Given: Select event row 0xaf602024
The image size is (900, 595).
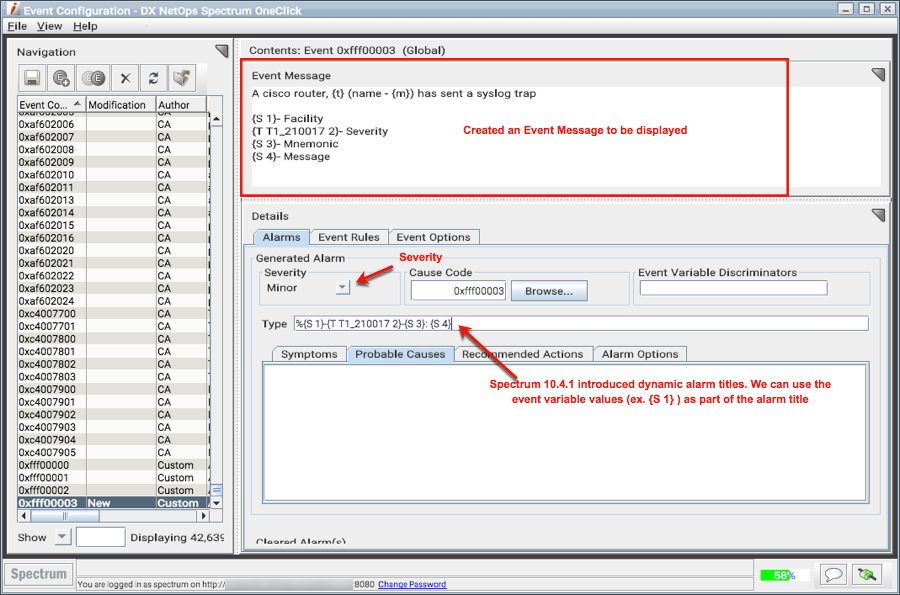Looking at the screenshot, I should [112, 301].
